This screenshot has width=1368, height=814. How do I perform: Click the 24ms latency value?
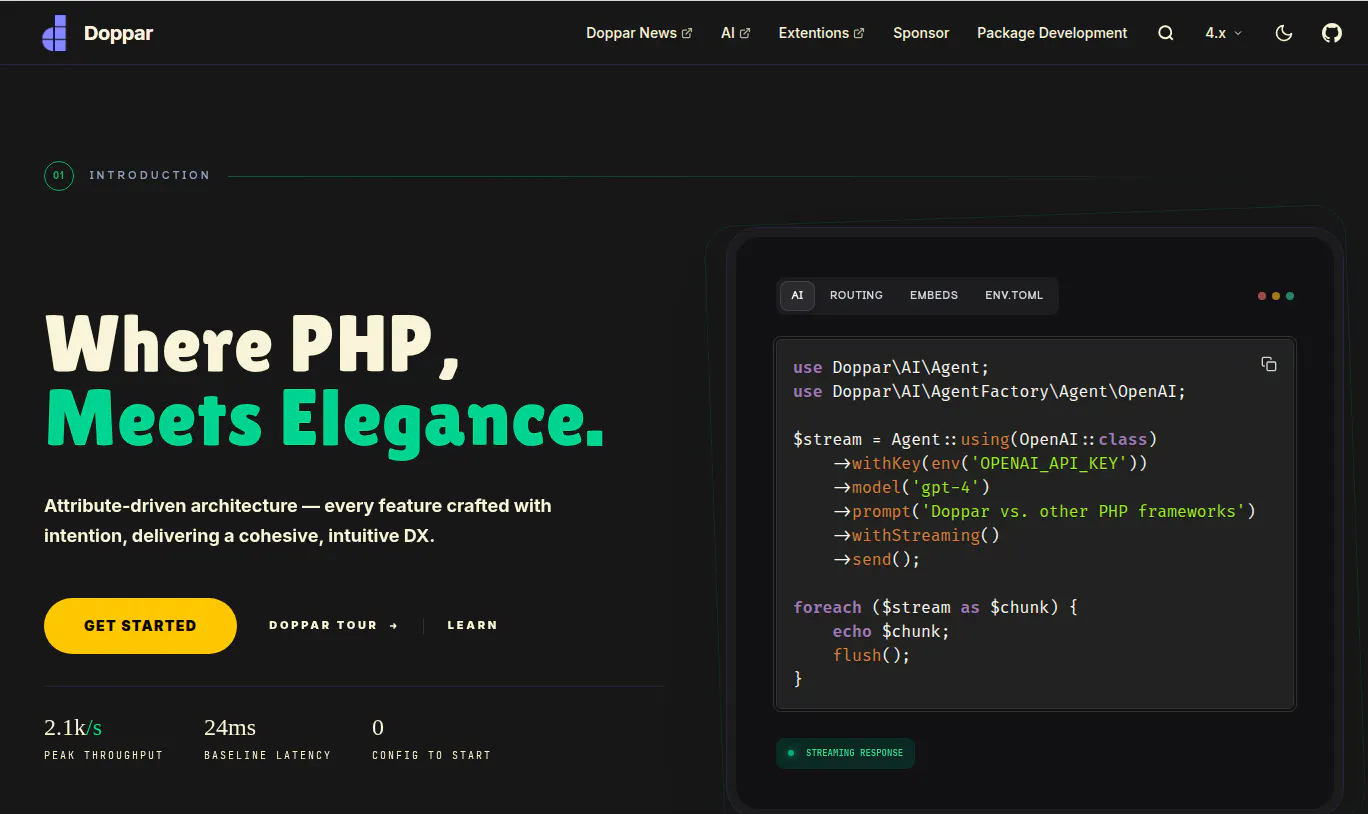(230, 728)
